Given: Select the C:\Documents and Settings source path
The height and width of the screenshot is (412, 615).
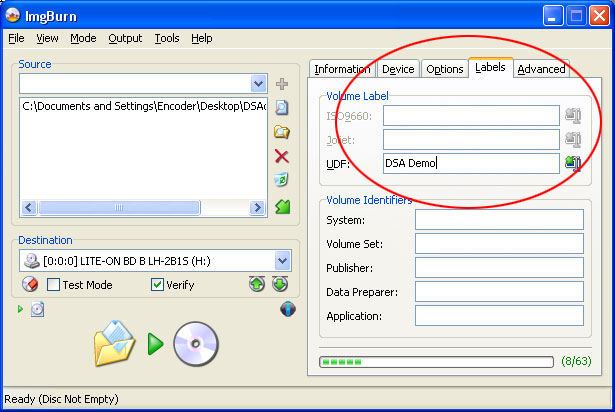Looking at the screenshot, I should click(144, 106).
